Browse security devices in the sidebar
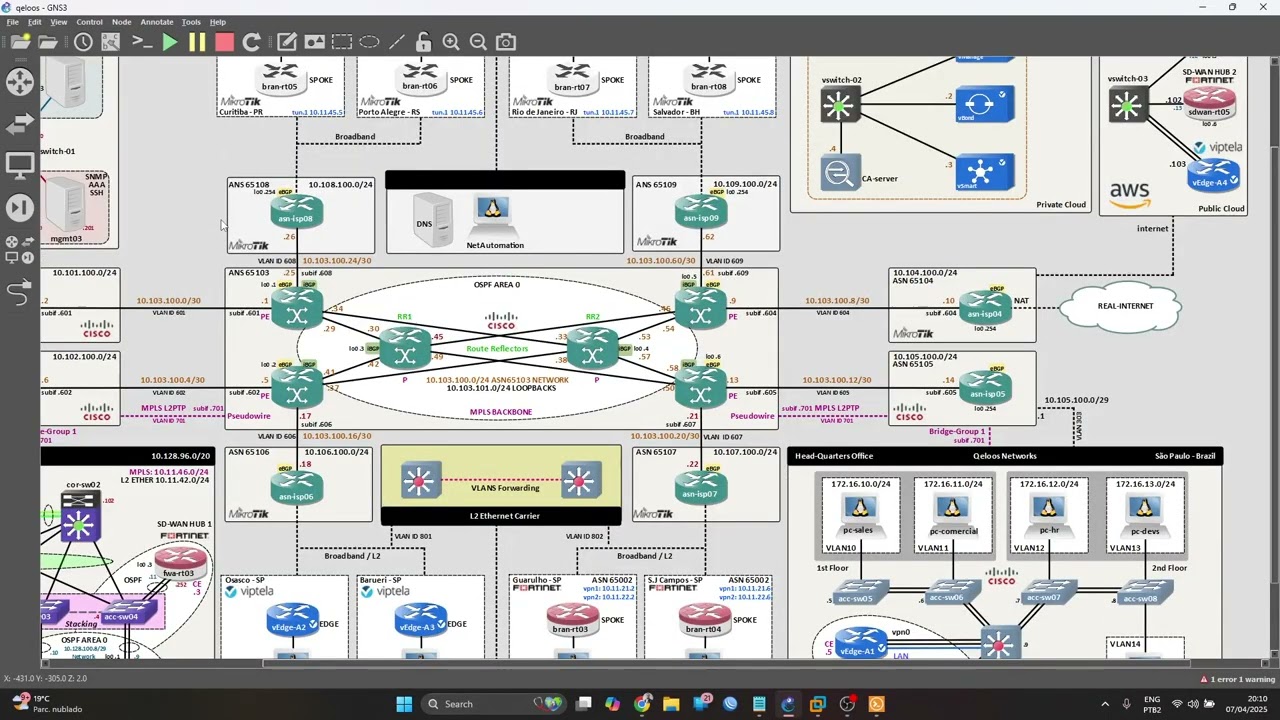 20,208
